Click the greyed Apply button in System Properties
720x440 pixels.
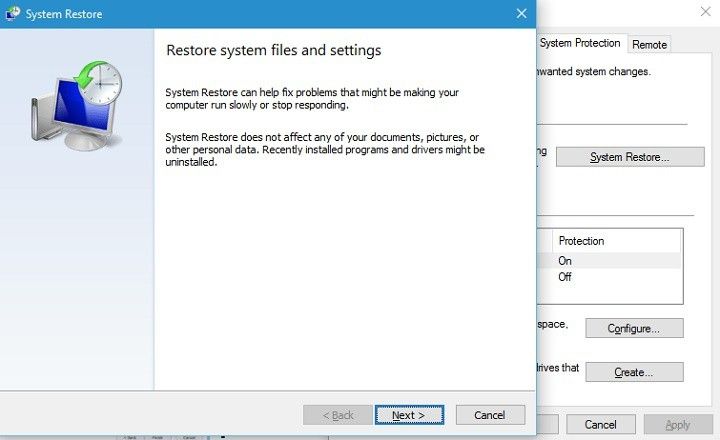pos(678,424)
